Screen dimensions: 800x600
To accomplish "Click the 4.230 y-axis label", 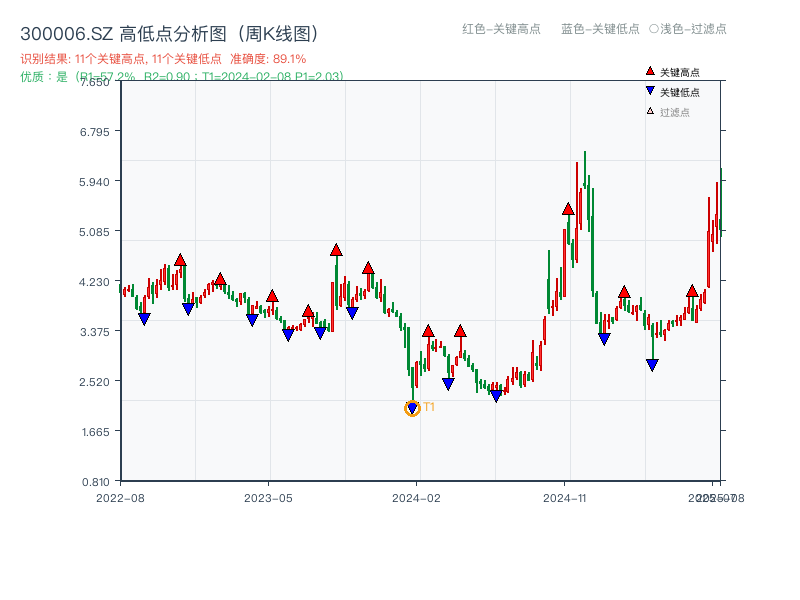I will (x=94, y=282).
